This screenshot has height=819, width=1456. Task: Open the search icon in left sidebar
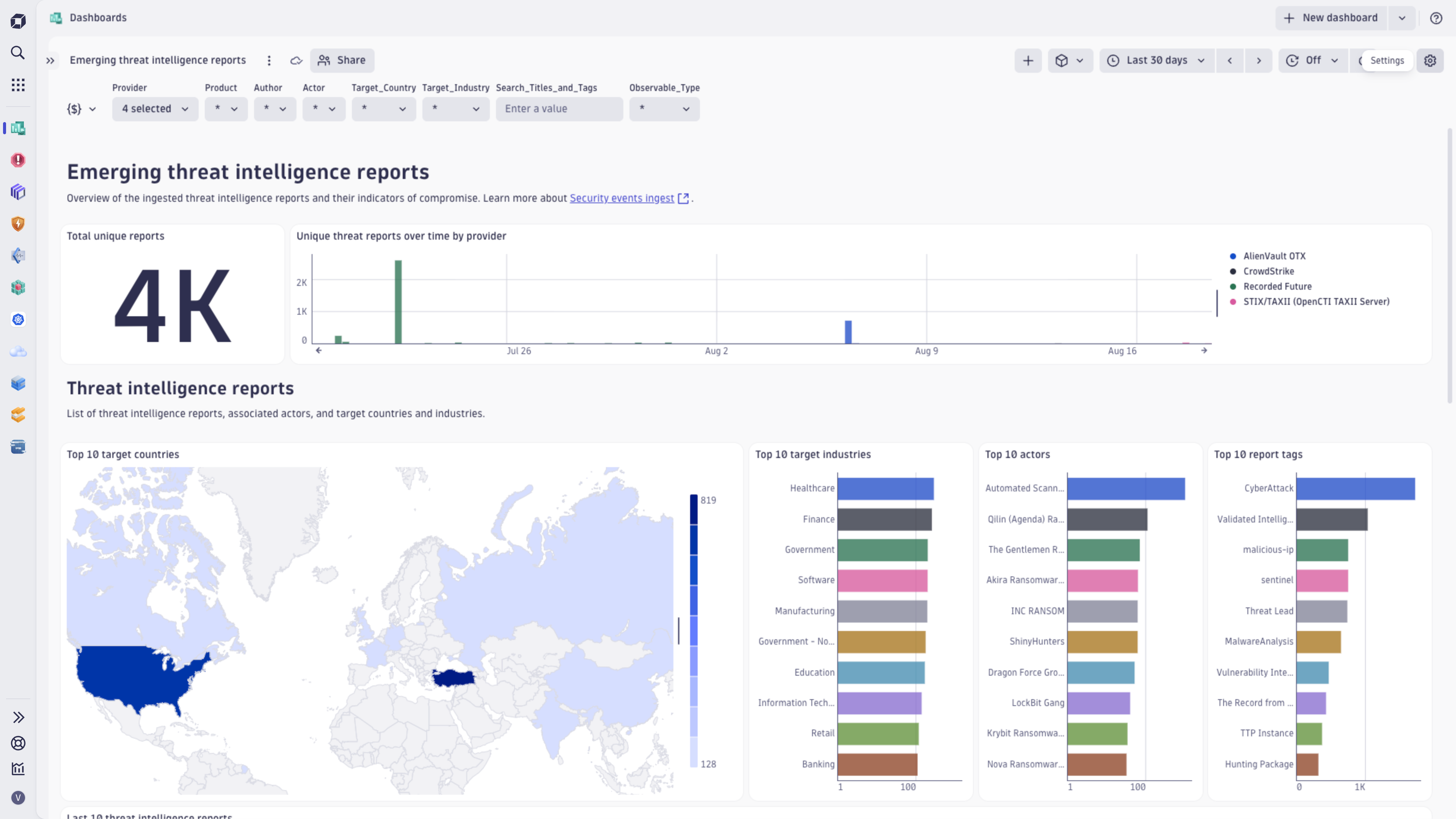(18, 53)
